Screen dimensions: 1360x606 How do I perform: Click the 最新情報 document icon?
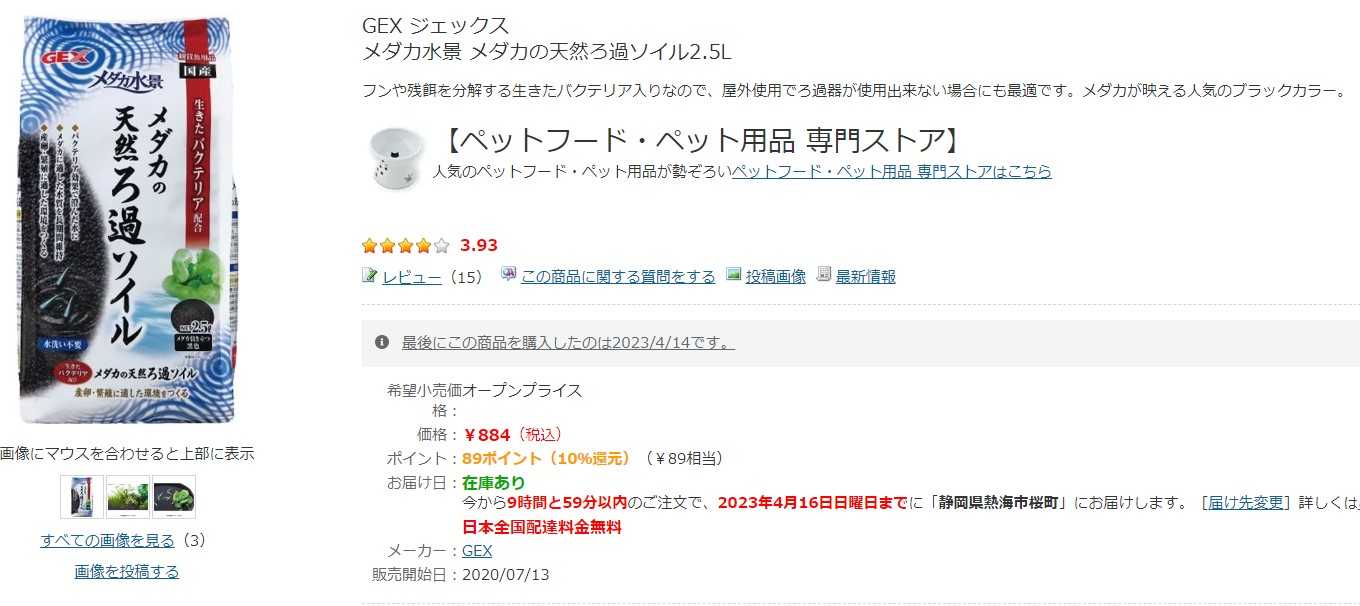pyautogui.click(x=824, y=275)
